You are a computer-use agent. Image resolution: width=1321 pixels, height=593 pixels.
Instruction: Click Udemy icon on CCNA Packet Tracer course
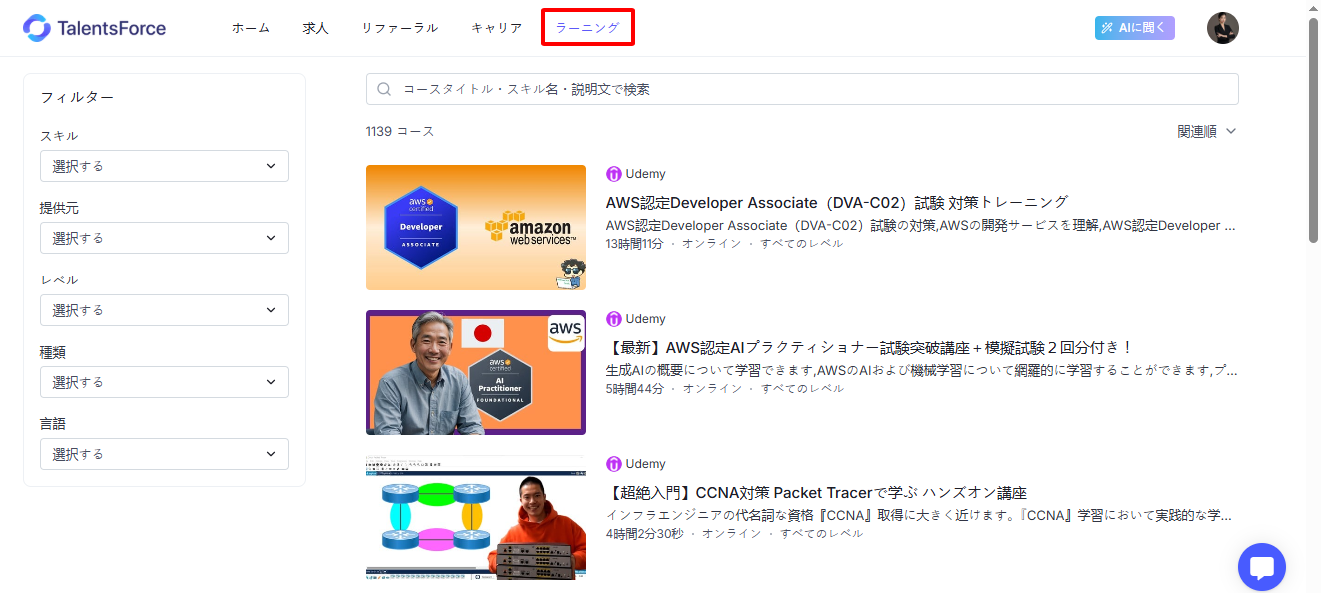pyautogui.click(x=614, y=464)
